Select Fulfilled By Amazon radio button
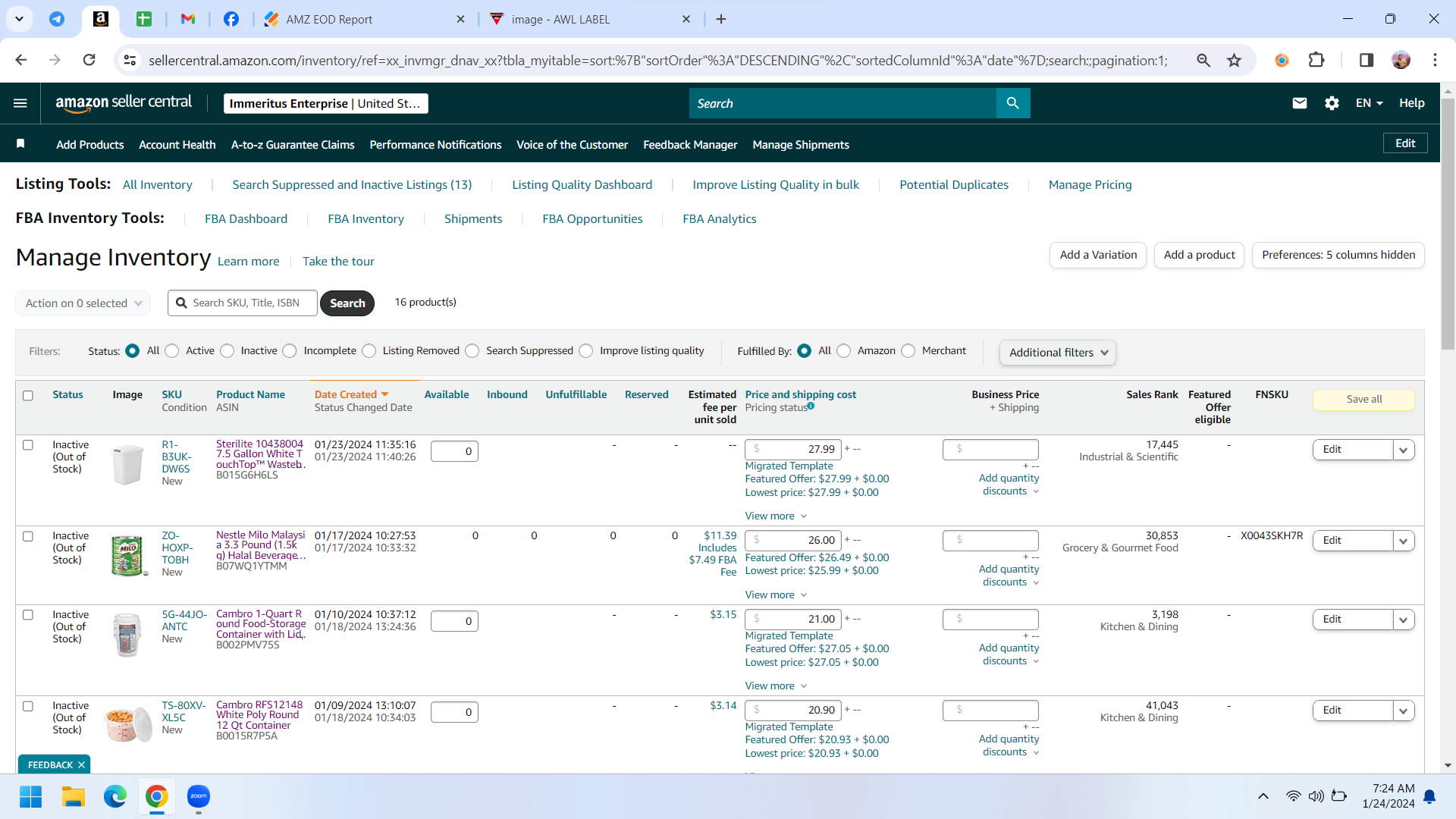 click(x=844, y=350)
